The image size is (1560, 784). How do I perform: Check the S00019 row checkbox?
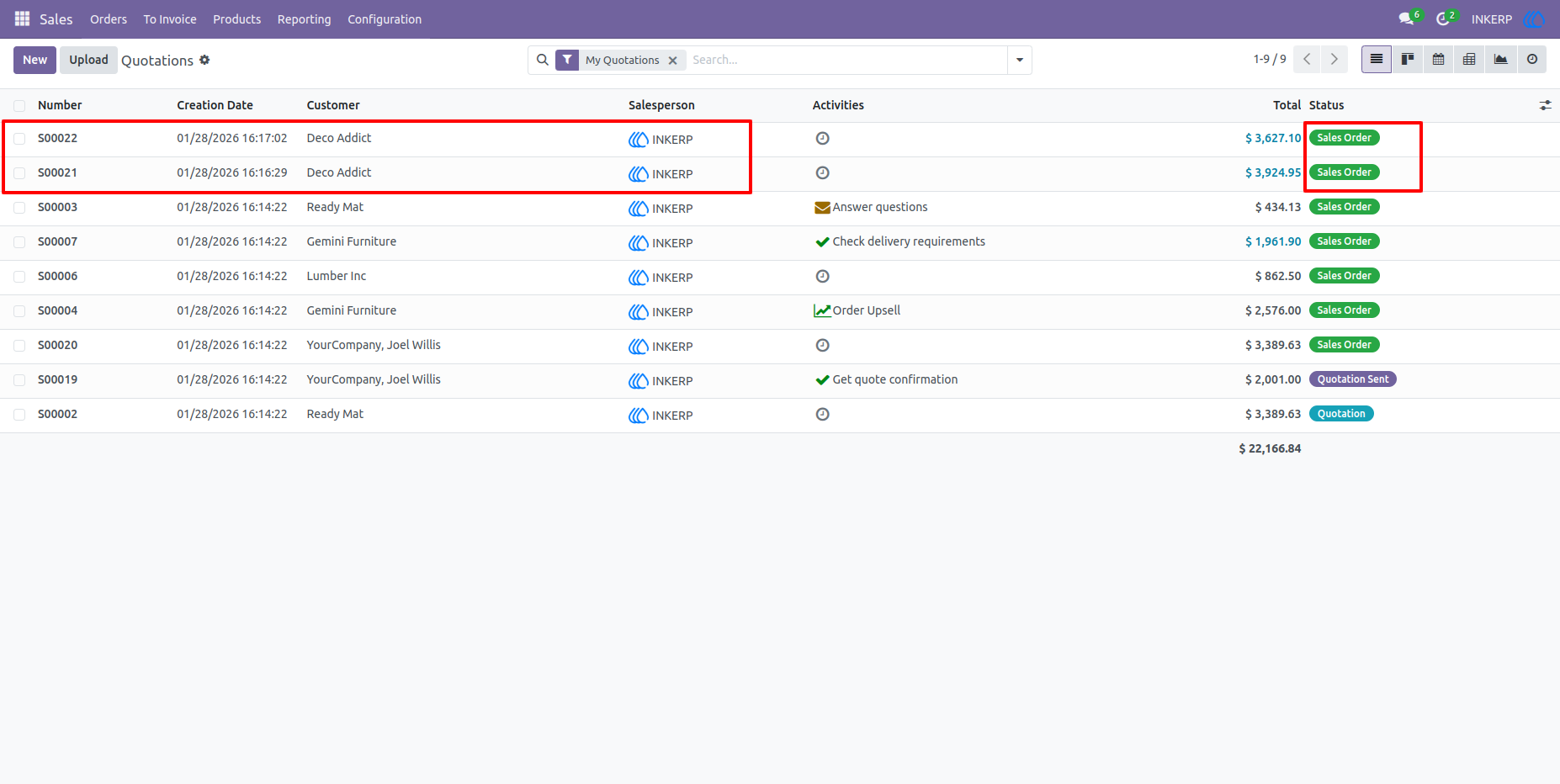pyautogui.click(x=19, y=380)
